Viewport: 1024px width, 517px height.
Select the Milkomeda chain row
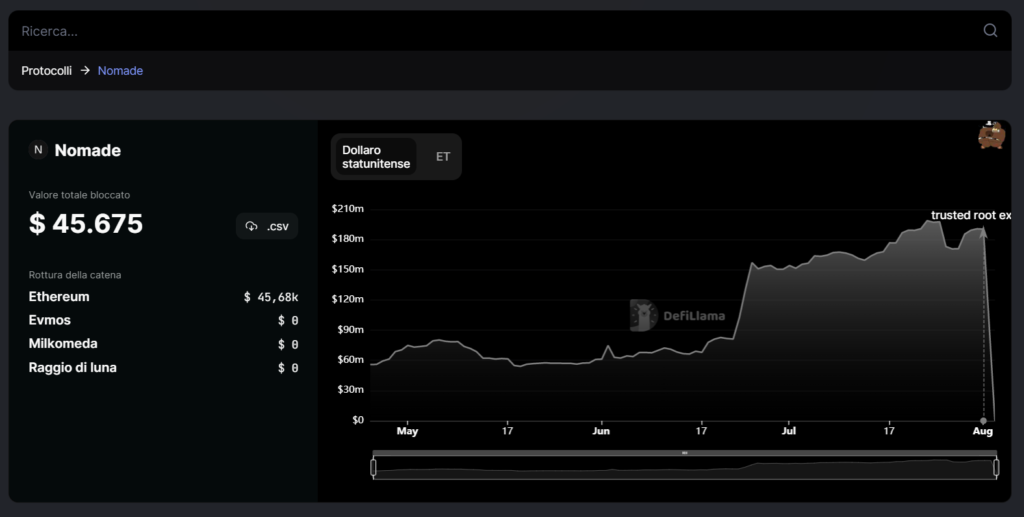pos(63,344)
